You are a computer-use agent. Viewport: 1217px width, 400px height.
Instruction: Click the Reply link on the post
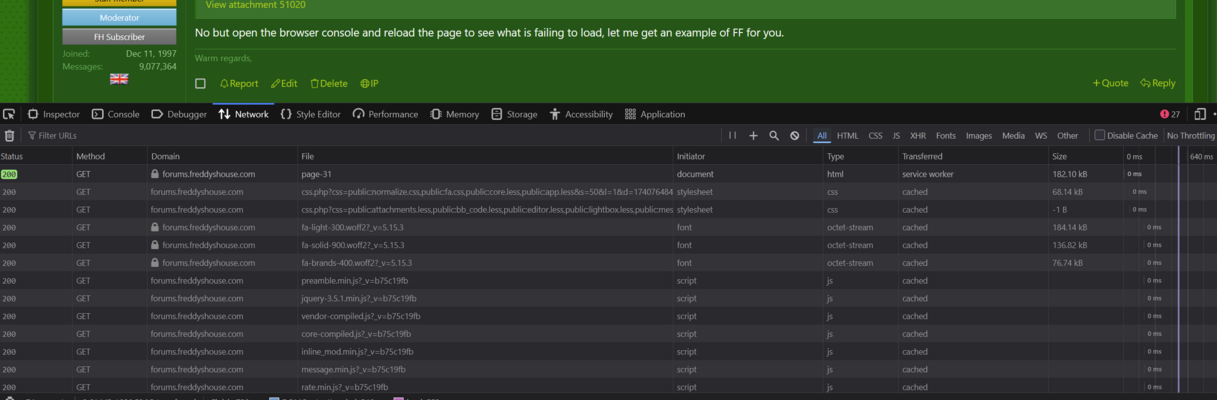1158,84
